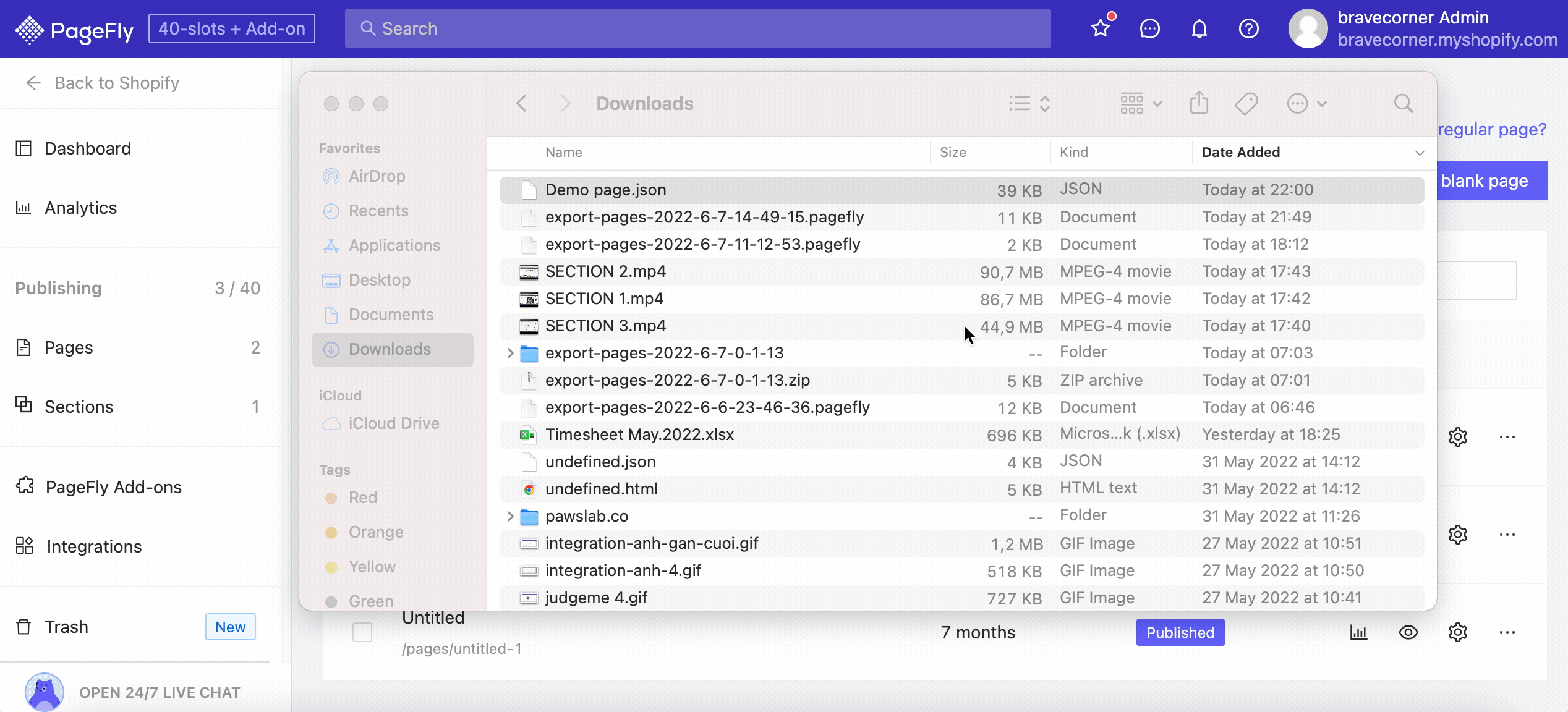Open the favorites star icon
This screenshot has width=1568, height=712.
(1101, 28)
